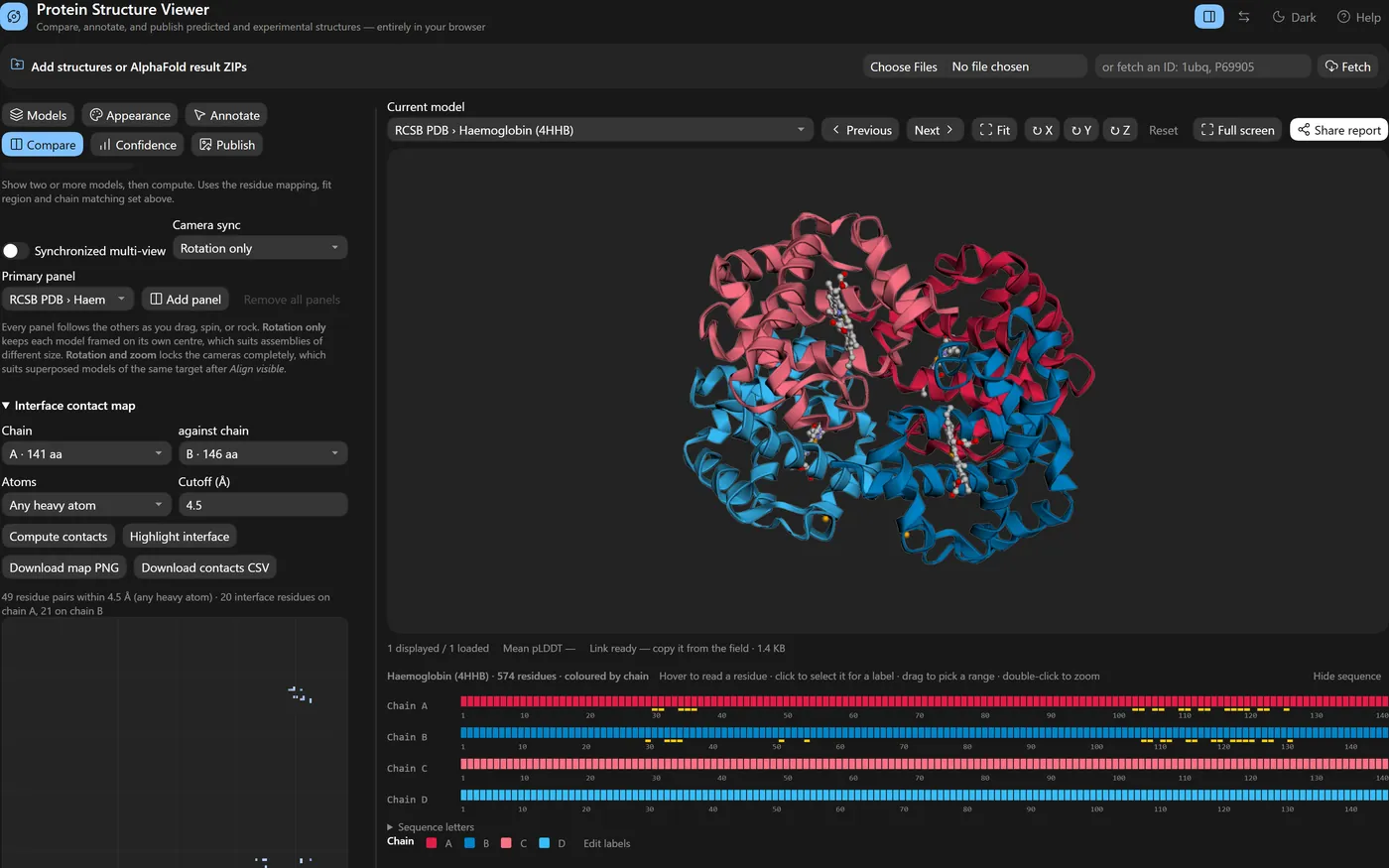The height and width of the screenshot is (868, 1389).
Task: Open the viewer in Full screen
Action: click(x=1237, y=130)
